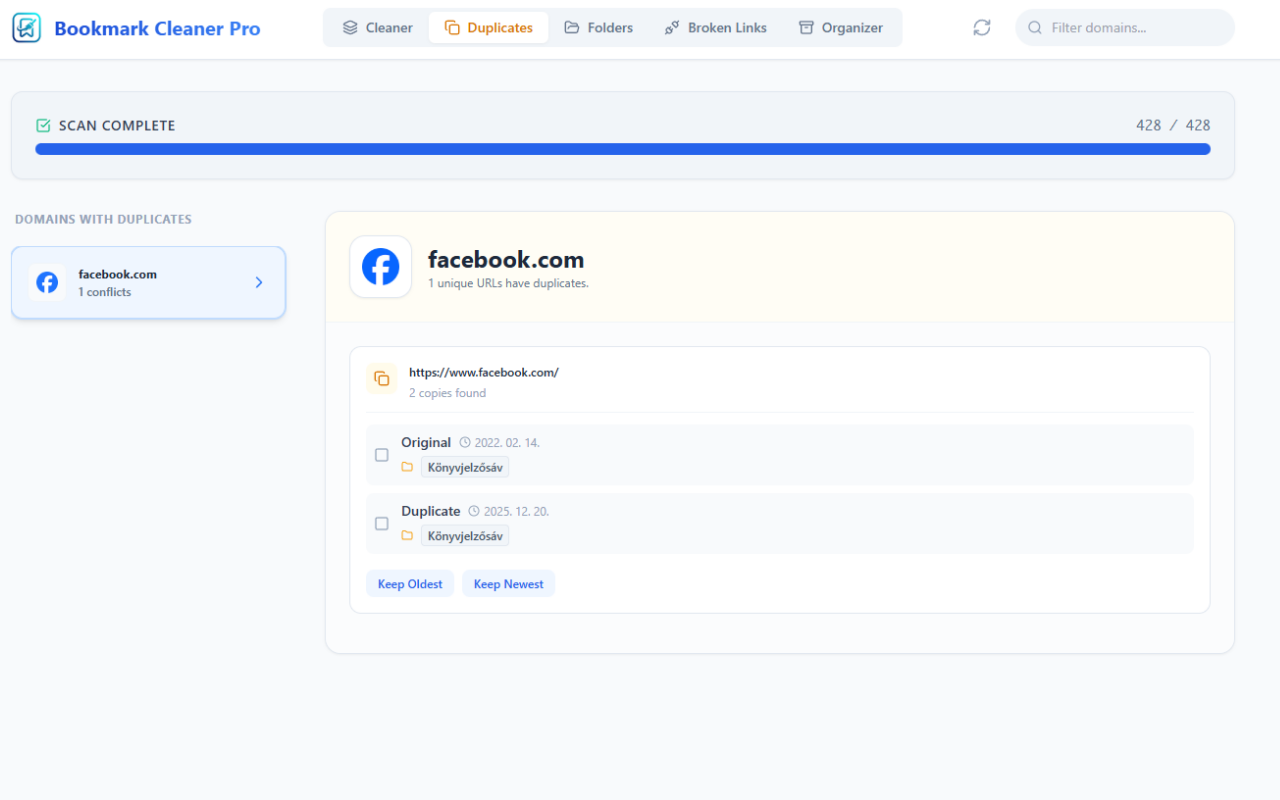1280x800 pixels.
Task: Click the blue scan progress bar
Action: 623,149
